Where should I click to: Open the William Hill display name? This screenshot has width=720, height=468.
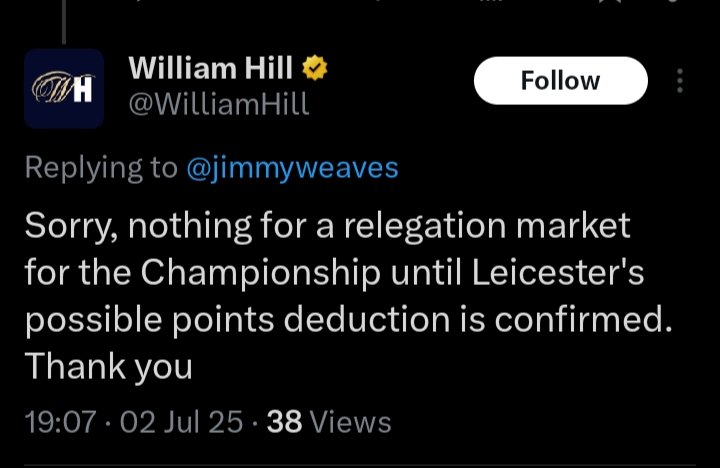point(210,68)
